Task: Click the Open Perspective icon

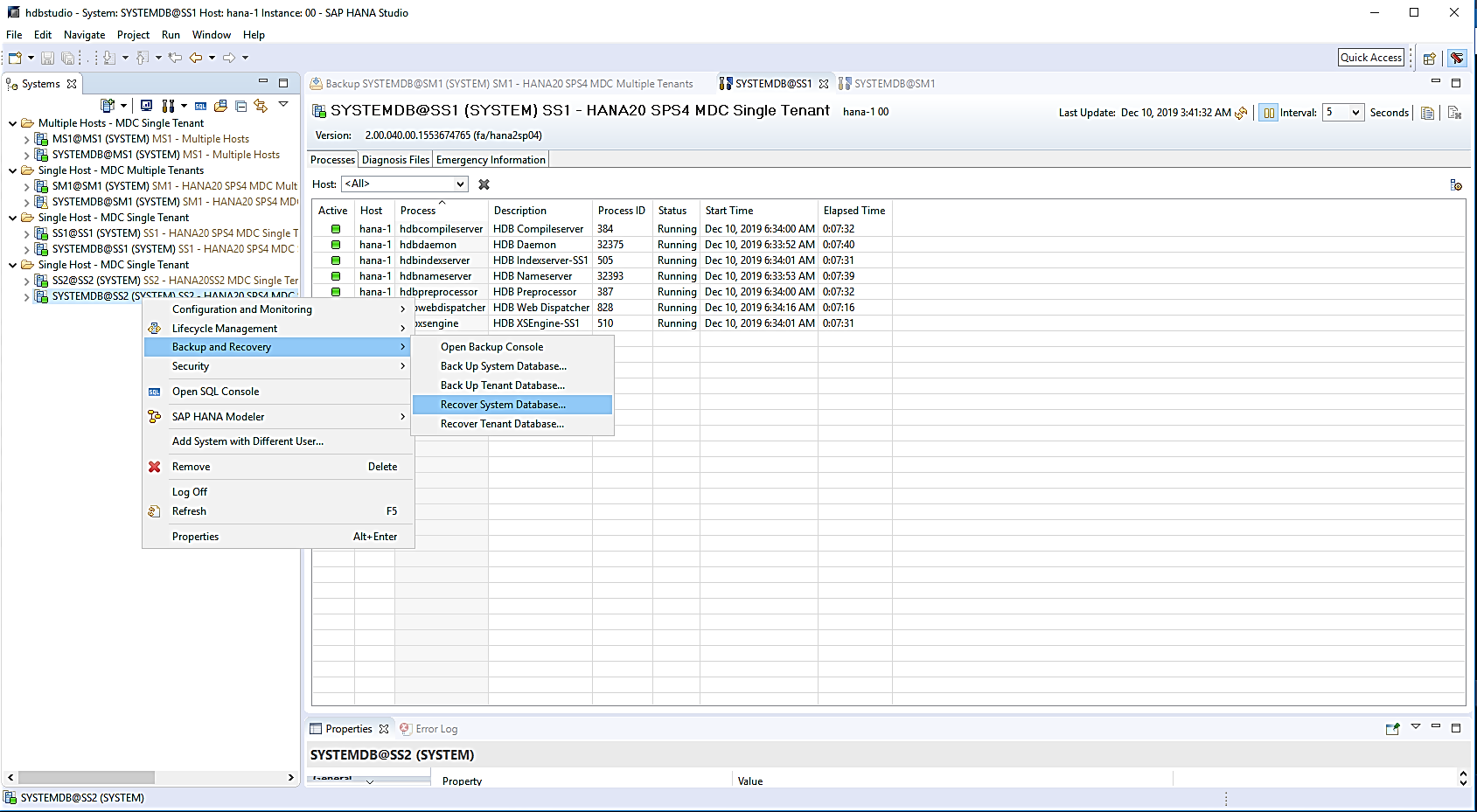Action: click(x=1429, y=59)
